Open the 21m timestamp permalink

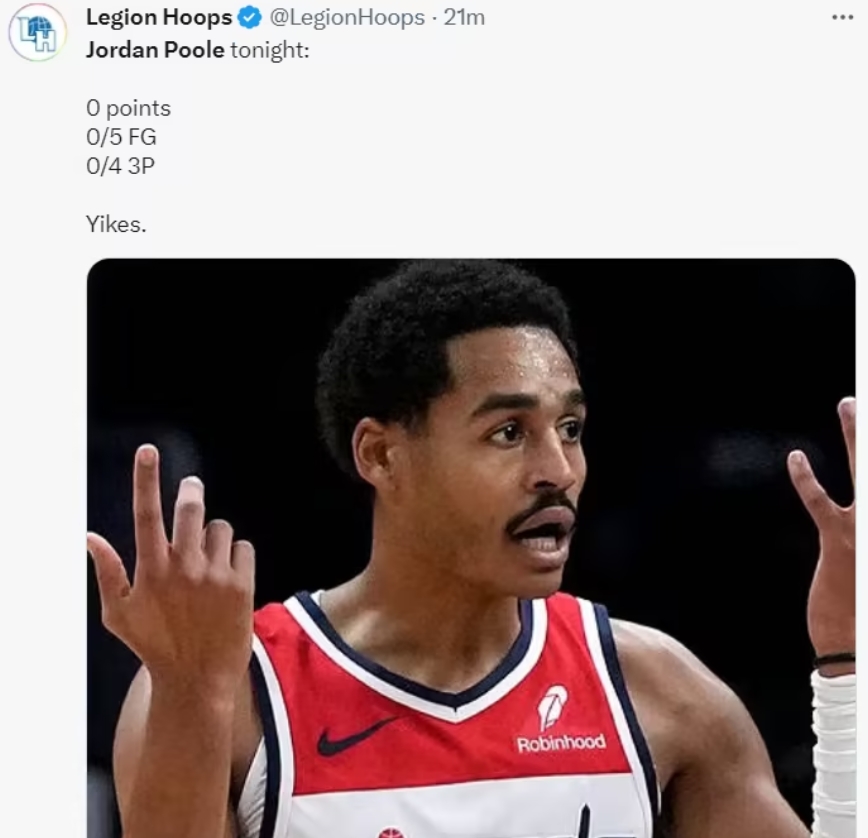pos(464,18)
